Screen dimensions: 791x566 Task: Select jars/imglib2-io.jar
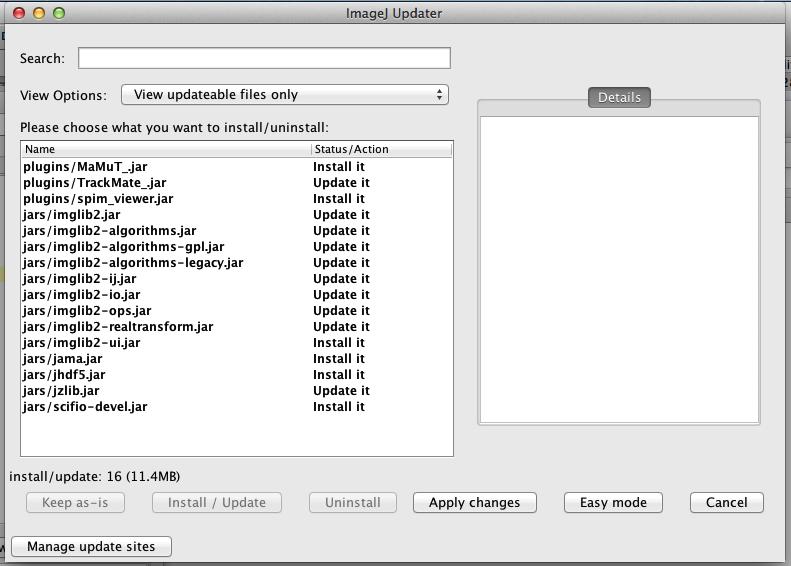tap(237, 295)
